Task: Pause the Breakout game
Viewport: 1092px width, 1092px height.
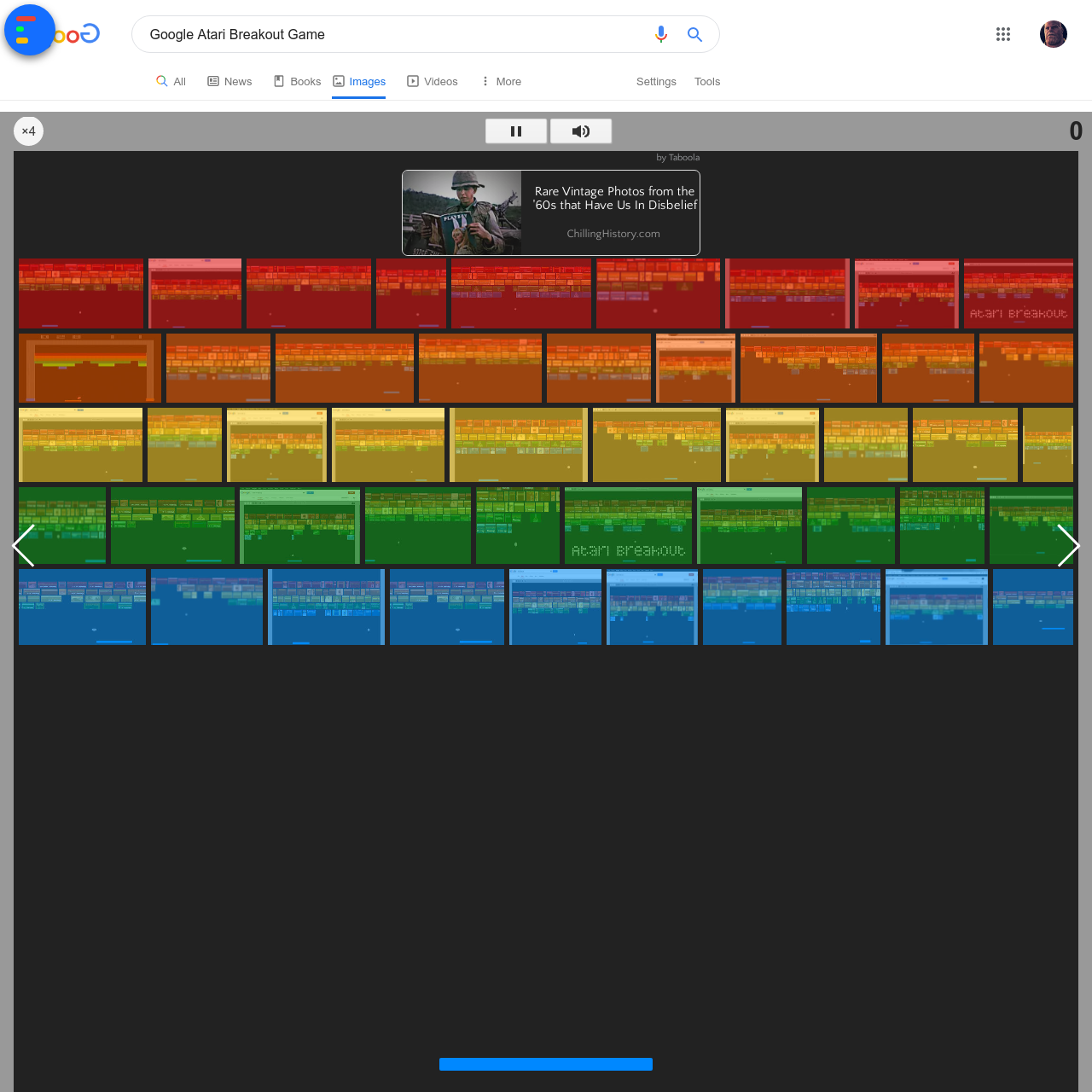Action: [x=516, y=131]
